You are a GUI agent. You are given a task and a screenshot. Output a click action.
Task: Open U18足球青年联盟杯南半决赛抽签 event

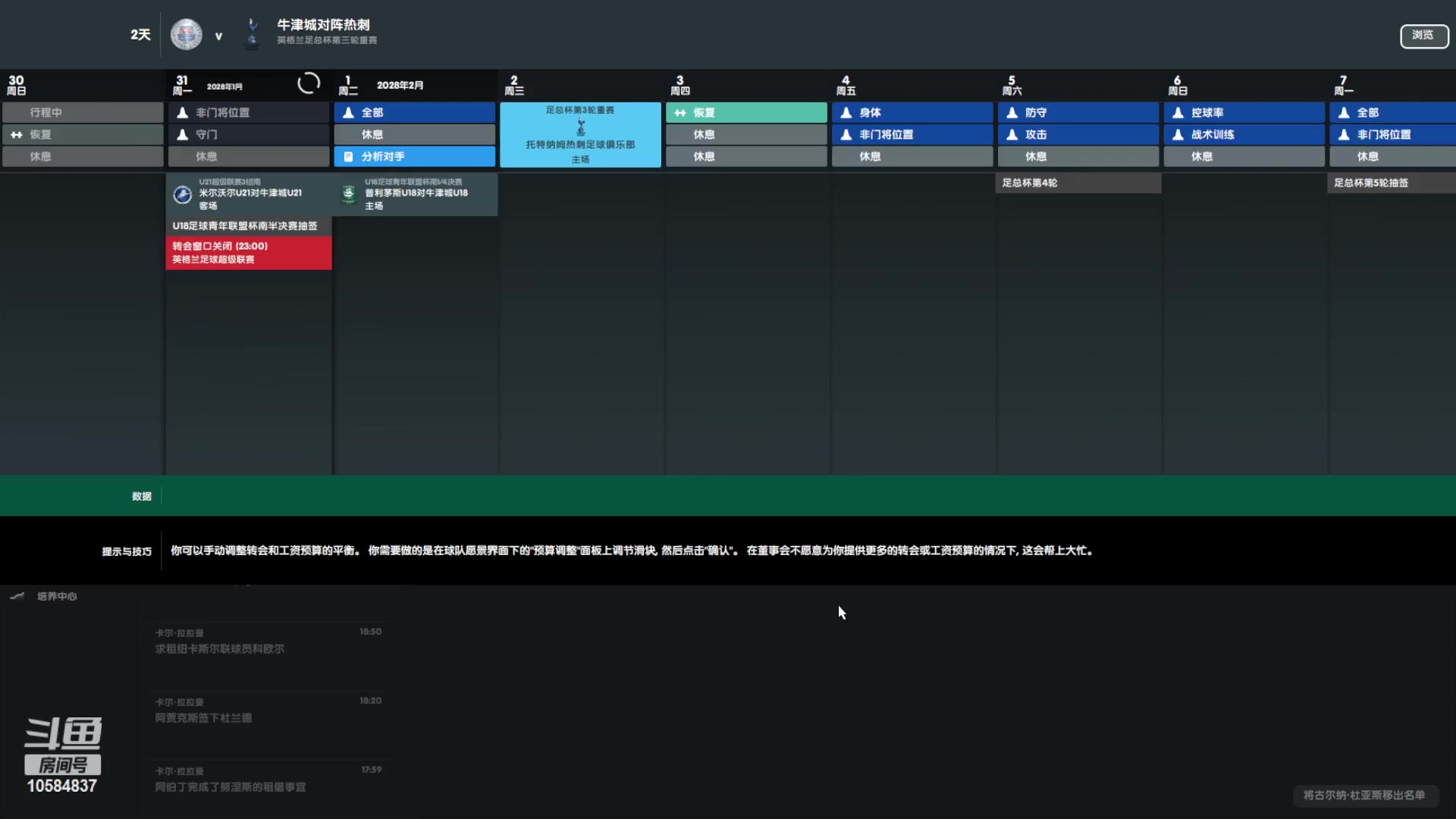point(249,226)
